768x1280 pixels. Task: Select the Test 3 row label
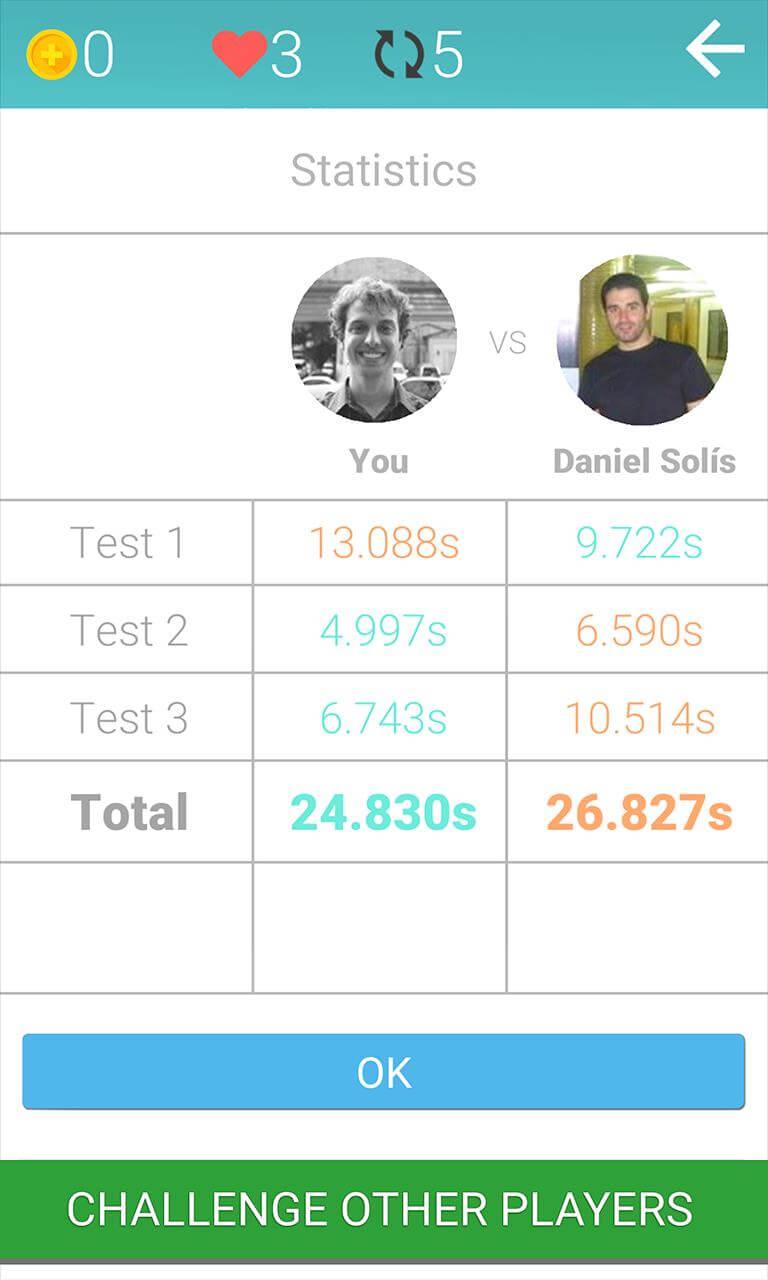coord(128,718)
